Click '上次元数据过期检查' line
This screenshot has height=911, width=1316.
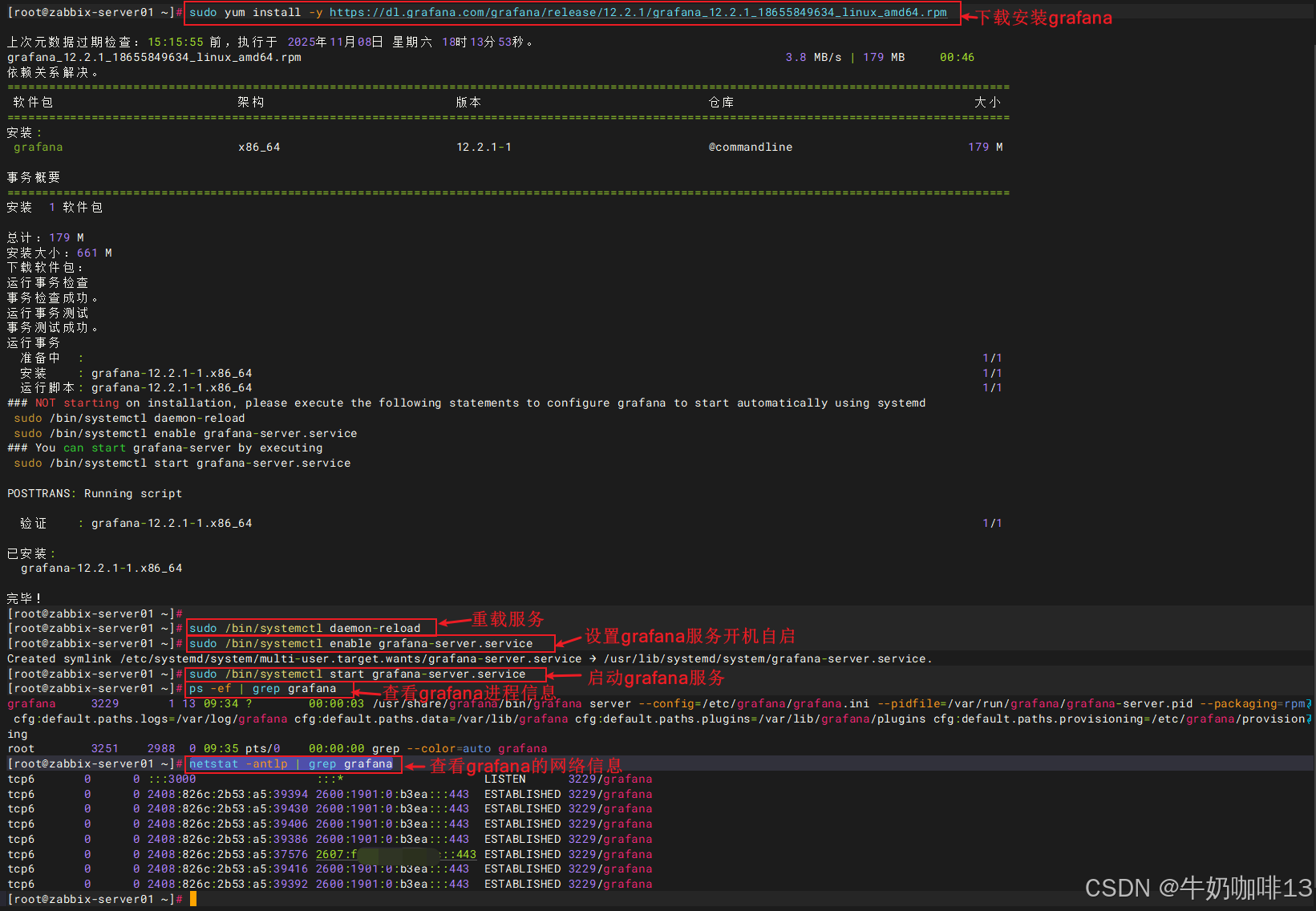[x=270, y=42]
